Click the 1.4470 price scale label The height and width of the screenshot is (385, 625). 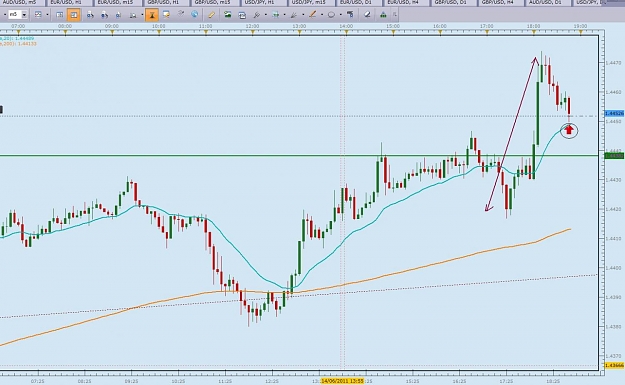click(613, 63)
